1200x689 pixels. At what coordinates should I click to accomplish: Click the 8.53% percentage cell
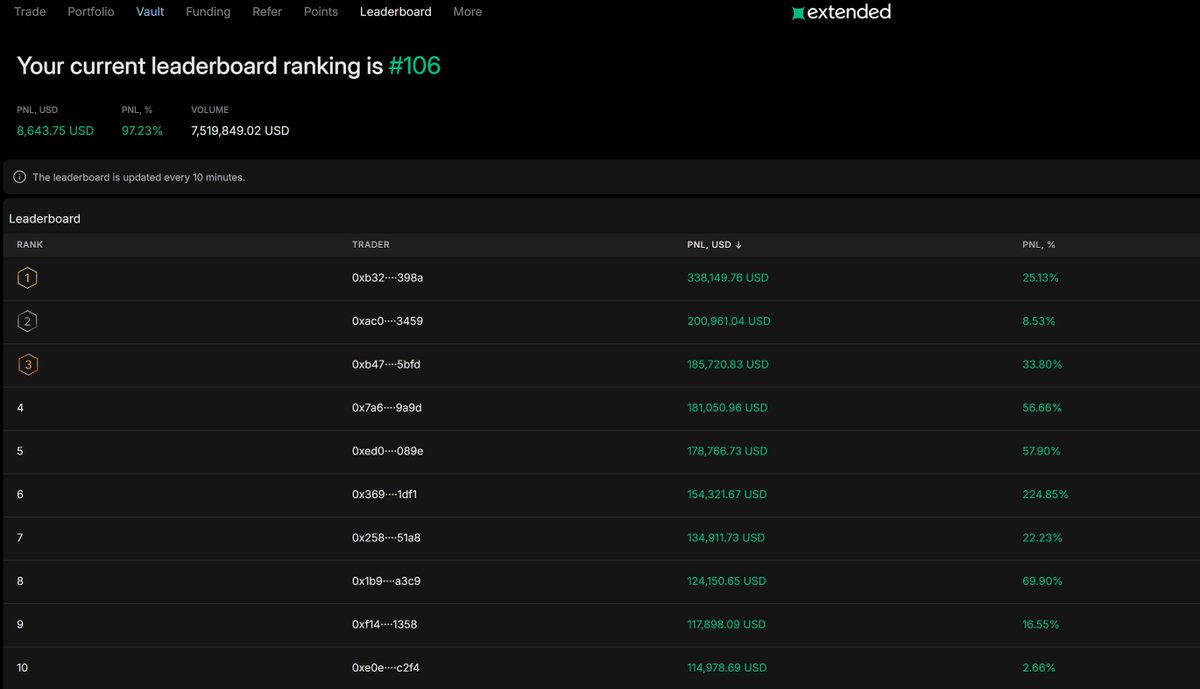pyautogui.click(x=1038, y=321)
